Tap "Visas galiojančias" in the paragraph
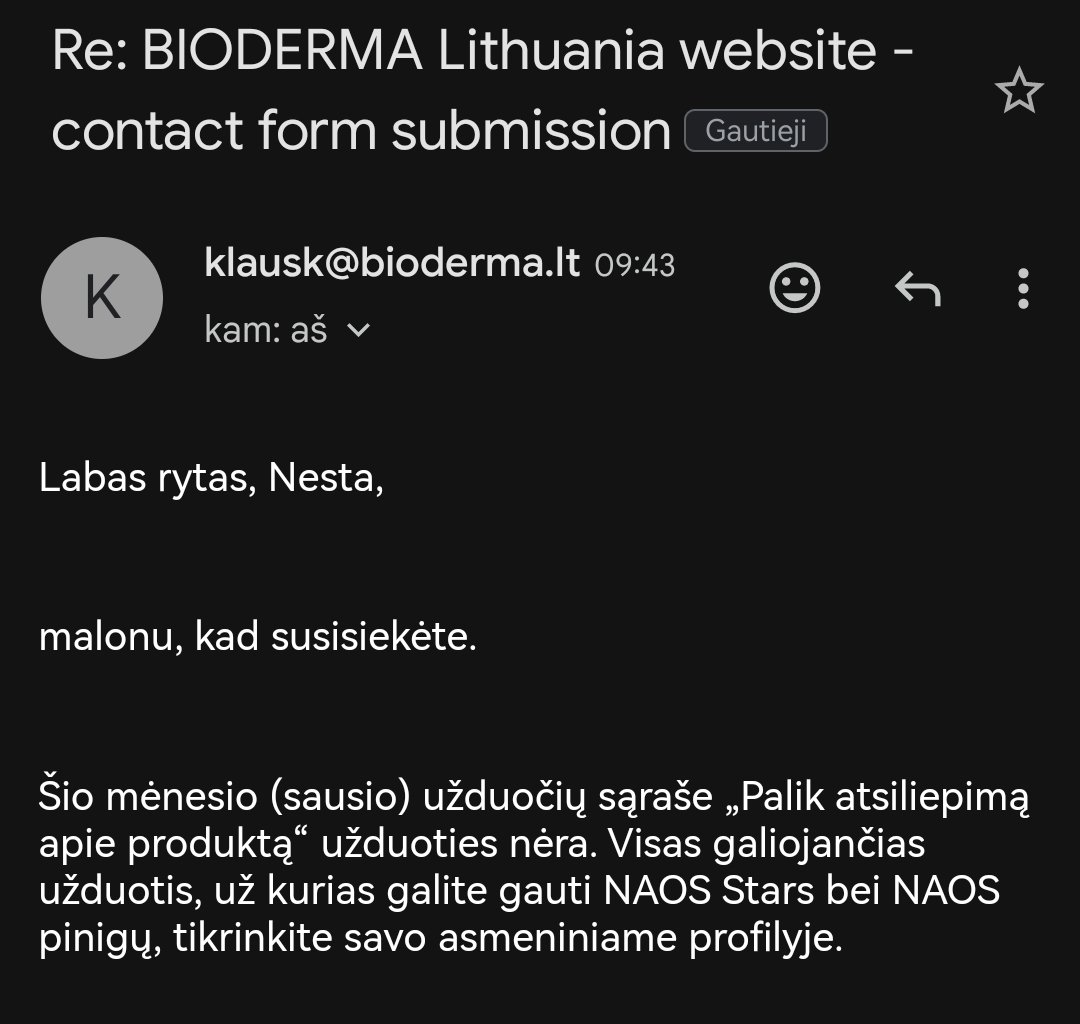1080x1024 pixels. 766,844
